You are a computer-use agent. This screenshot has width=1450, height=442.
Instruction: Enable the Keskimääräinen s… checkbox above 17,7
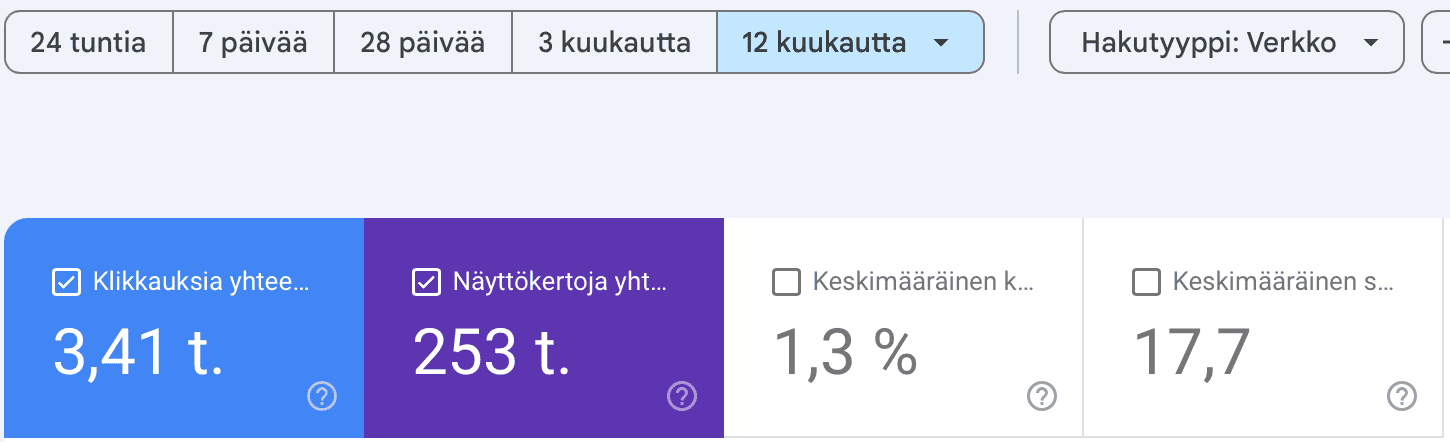[x=1146, y=283]
